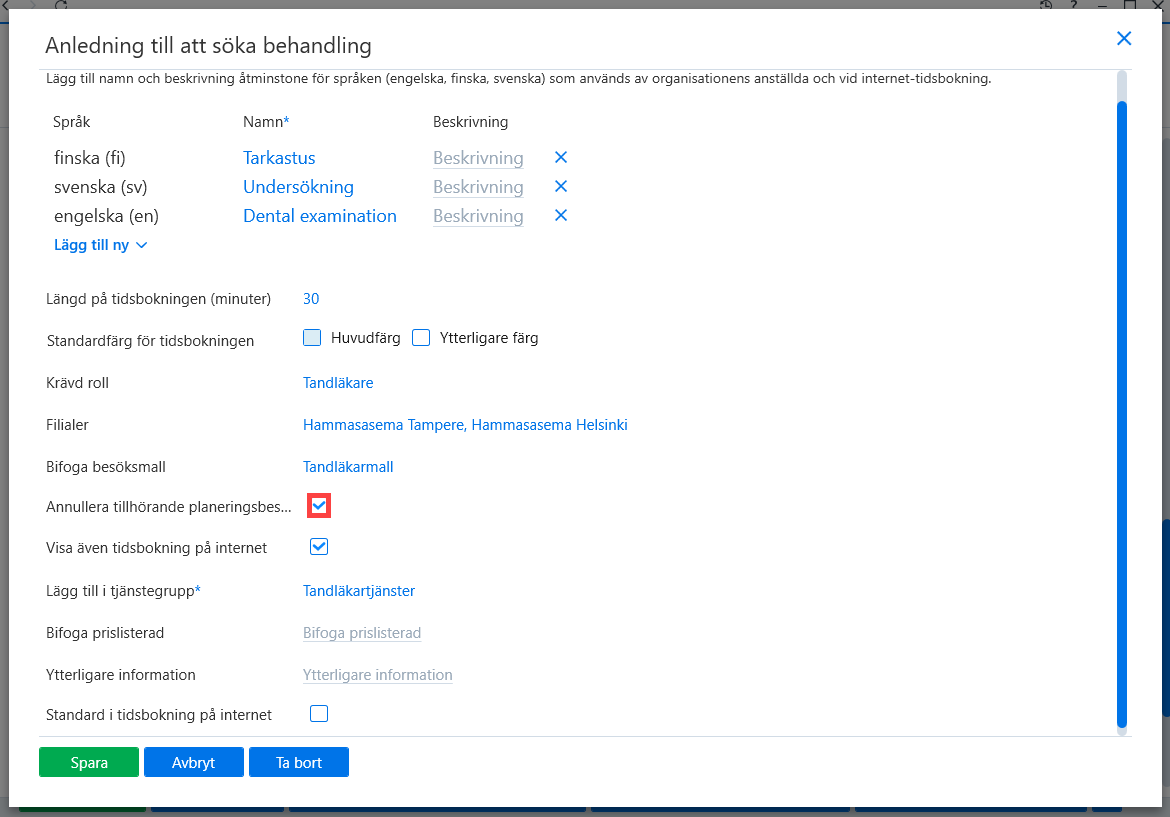Remove the svenska (sv) language row

click(561, 187)
